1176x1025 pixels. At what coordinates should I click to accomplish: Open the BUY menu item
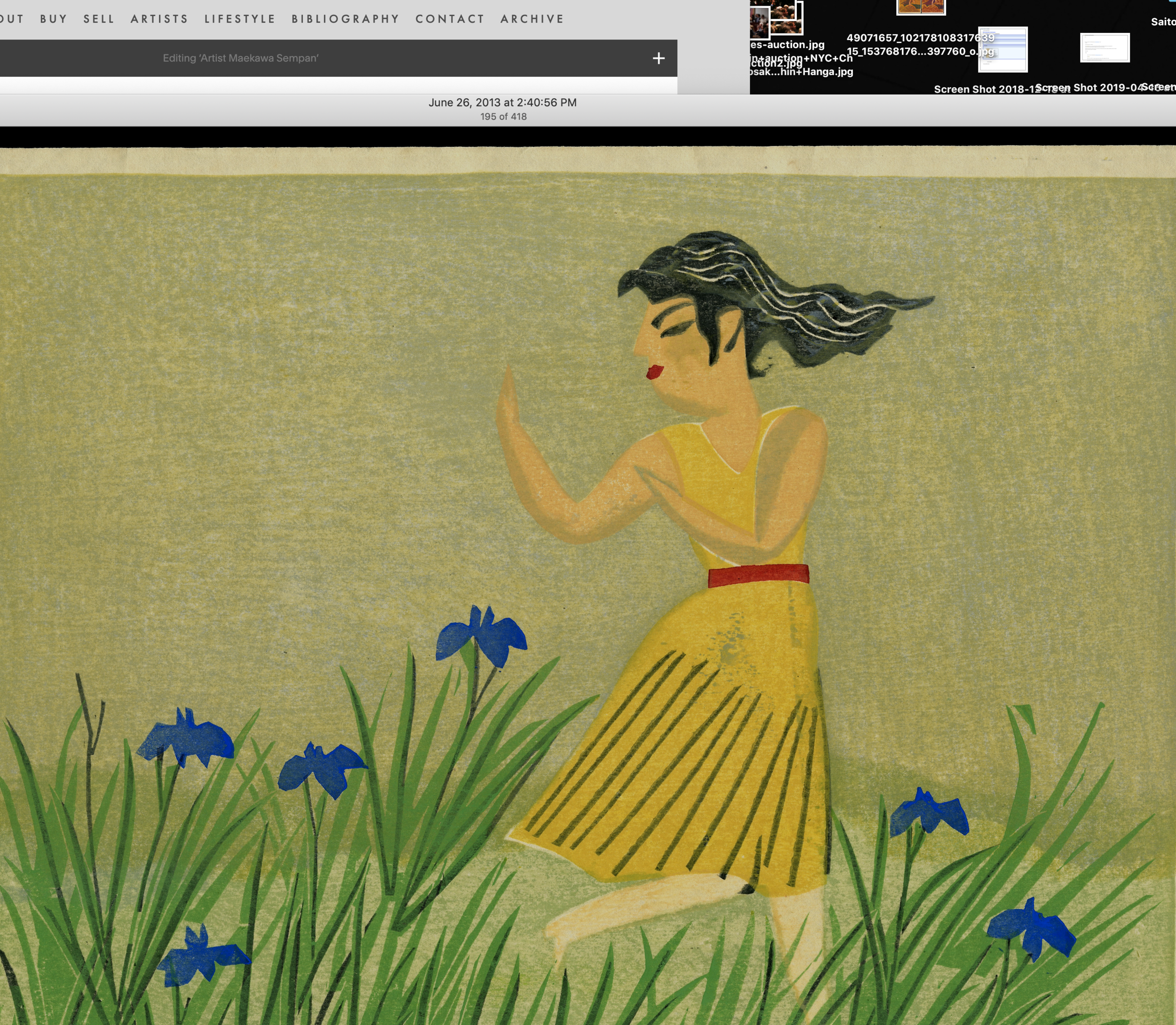coord(54,19)
